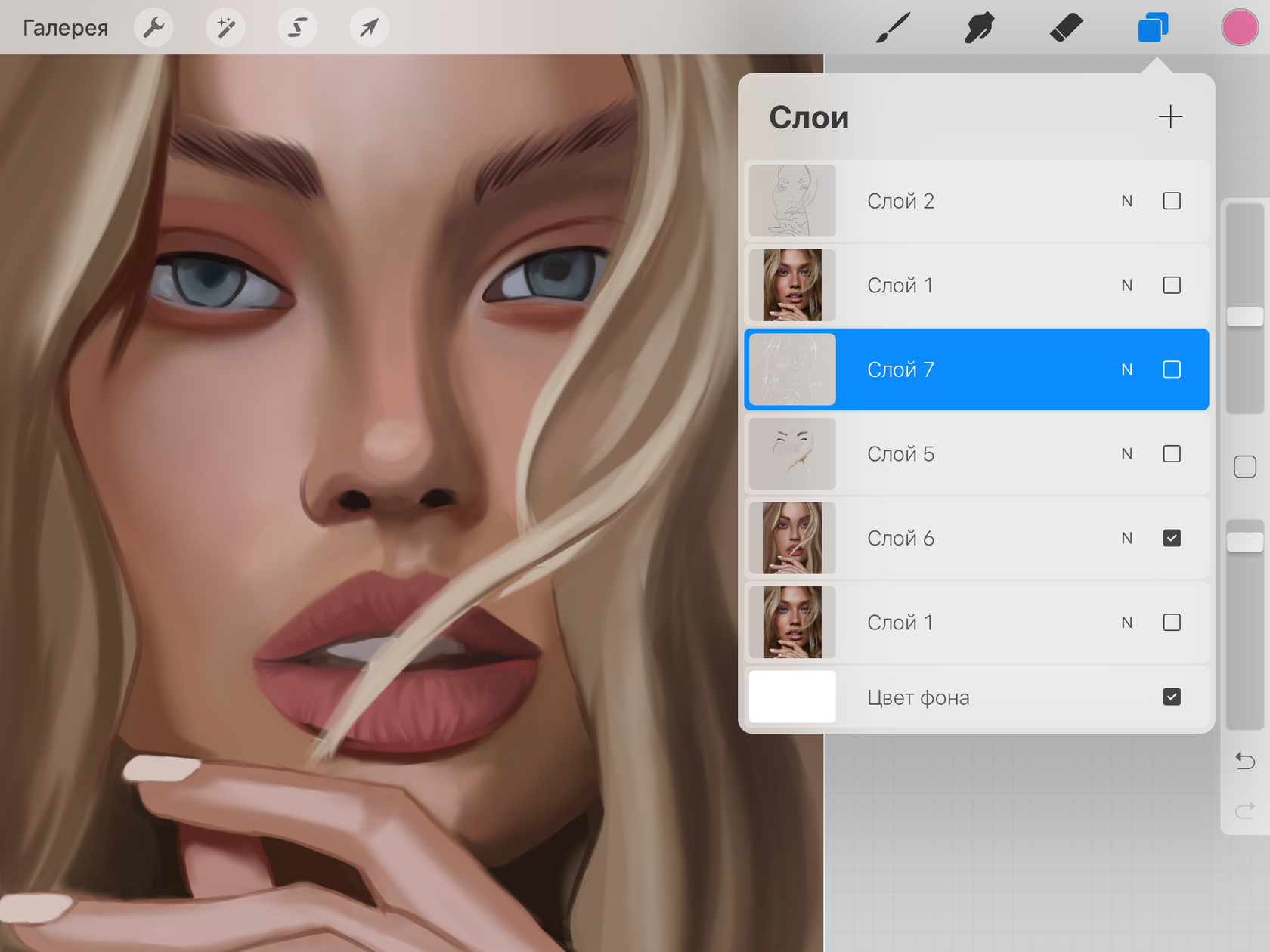Open blend mode N for Слой 7
Viewport: 1270px width, 952px height.
[x=1127, y=369]
